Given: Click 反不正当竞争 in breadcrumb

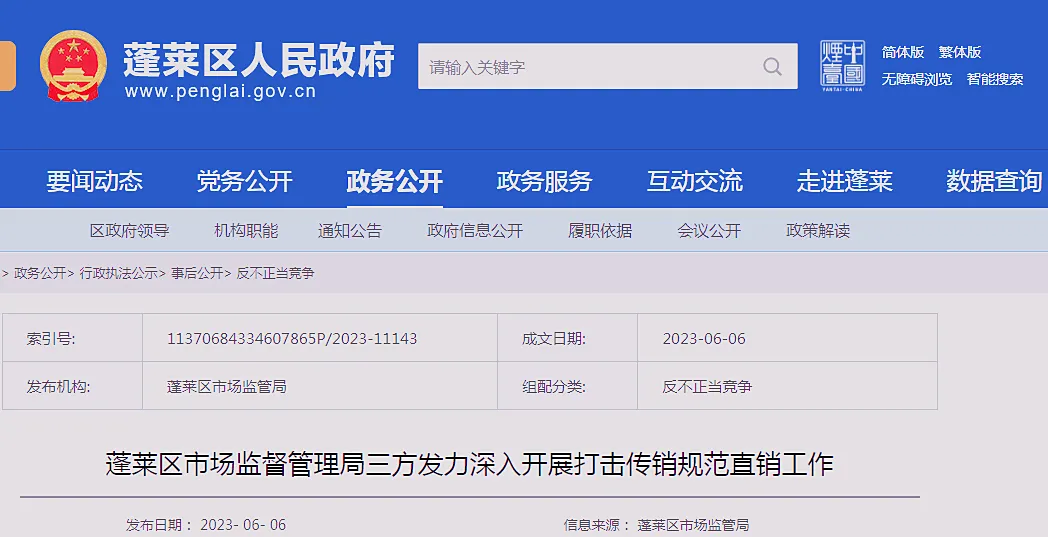Looking at the screenshot, I should tap(275, 273).
